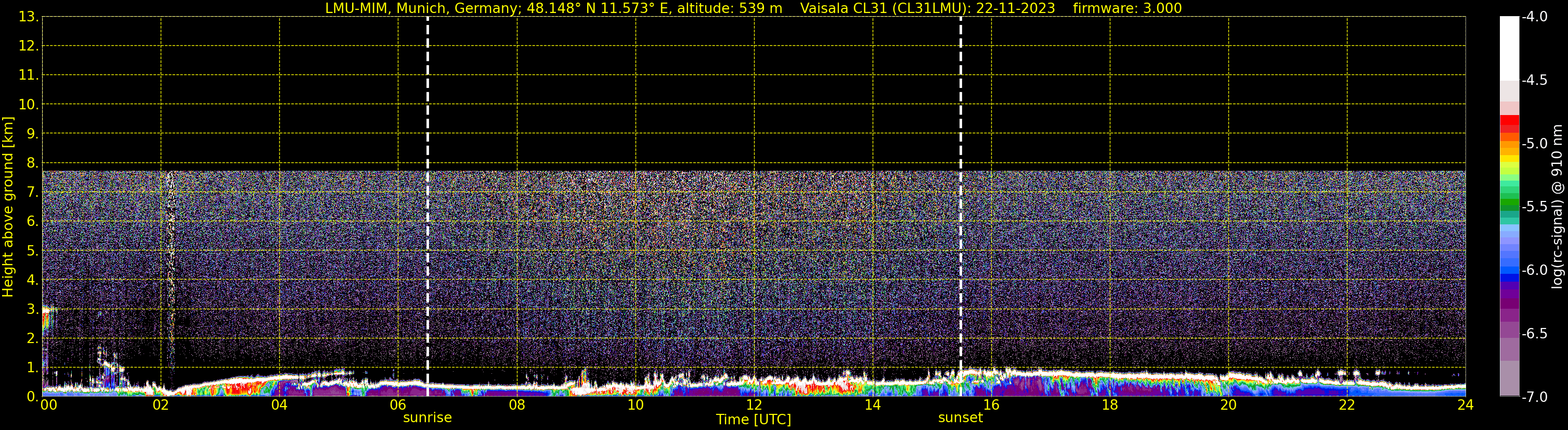Click the 8 km height tick label
1568x430 pixels.
pyautogui.click(x=32, y=162)
